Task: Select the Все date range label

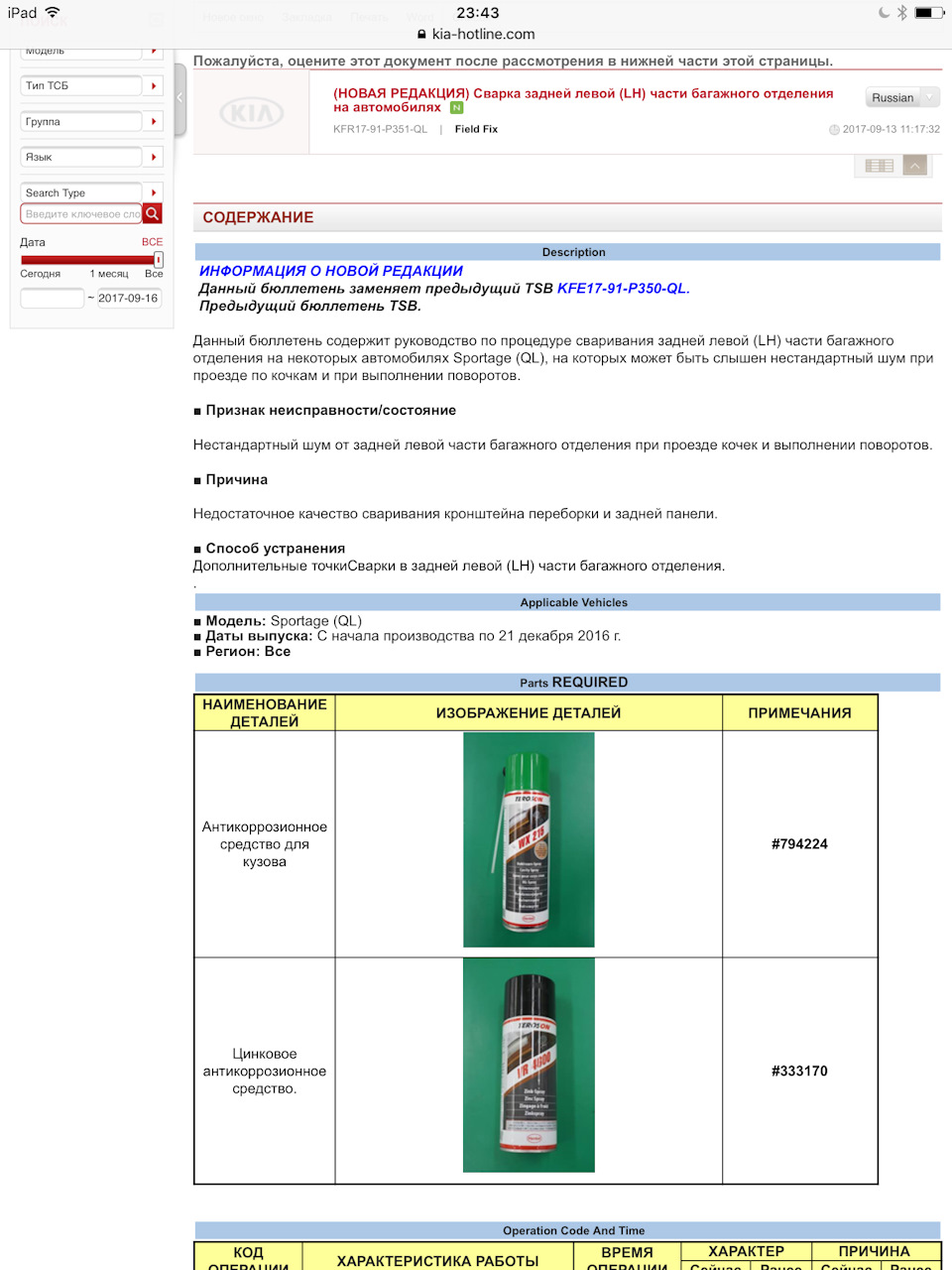Action: click(x=154, y=274)
